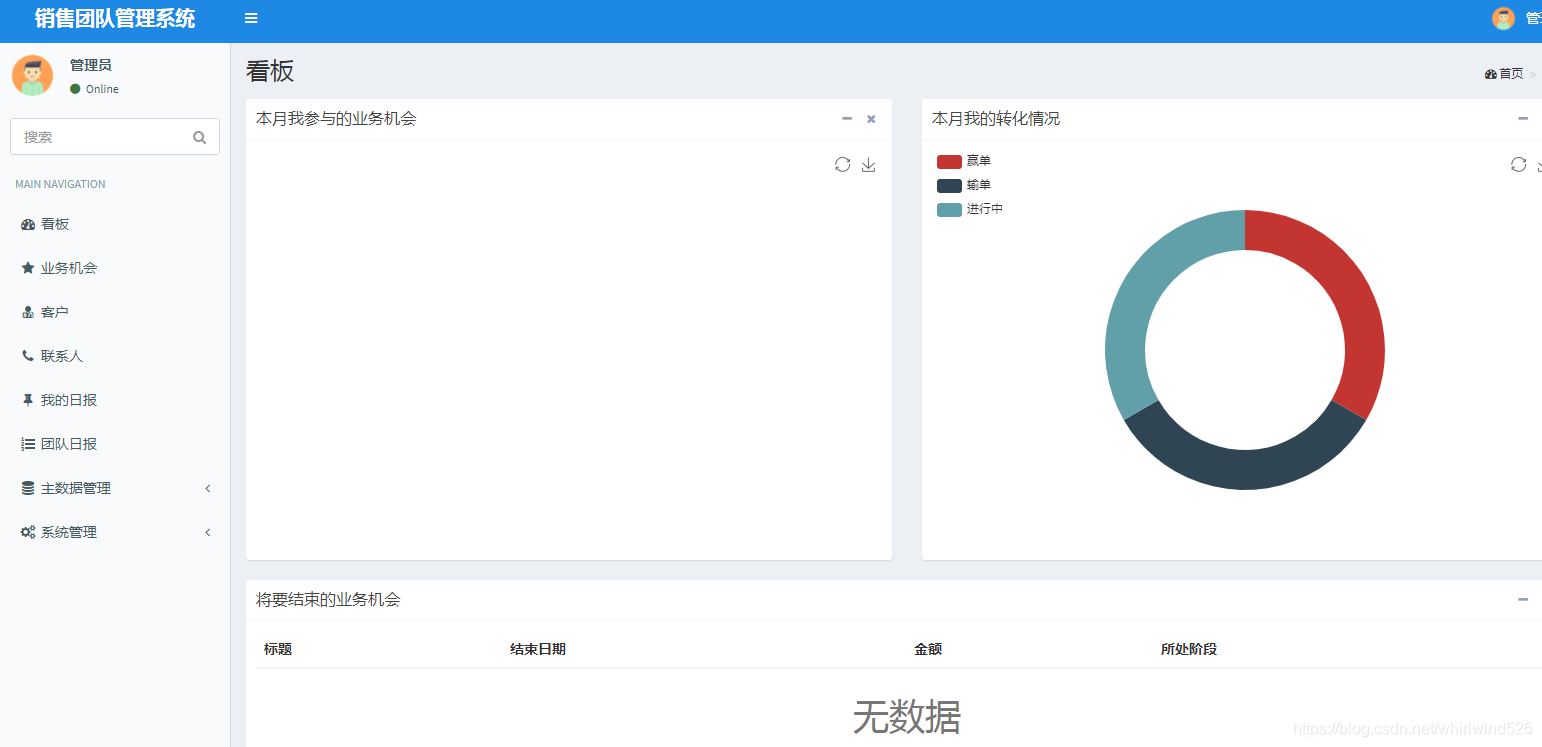Refresh the 本月我的转化情况 chart
Image resolution: width=1542 pixels, height=747 pixels.
click(x=1518, y=165)
